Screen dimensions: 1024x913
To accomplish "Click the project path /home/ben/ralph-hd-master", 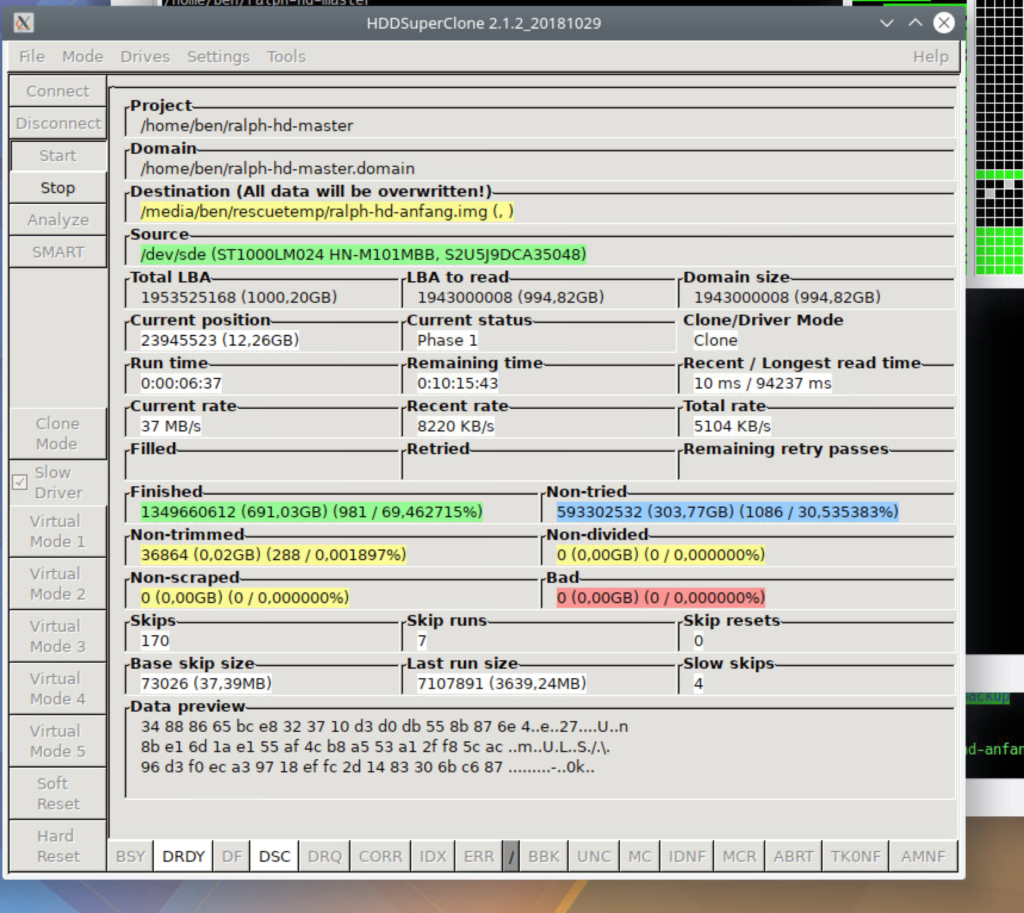I will pyautogui.click(x=247, y=125).
